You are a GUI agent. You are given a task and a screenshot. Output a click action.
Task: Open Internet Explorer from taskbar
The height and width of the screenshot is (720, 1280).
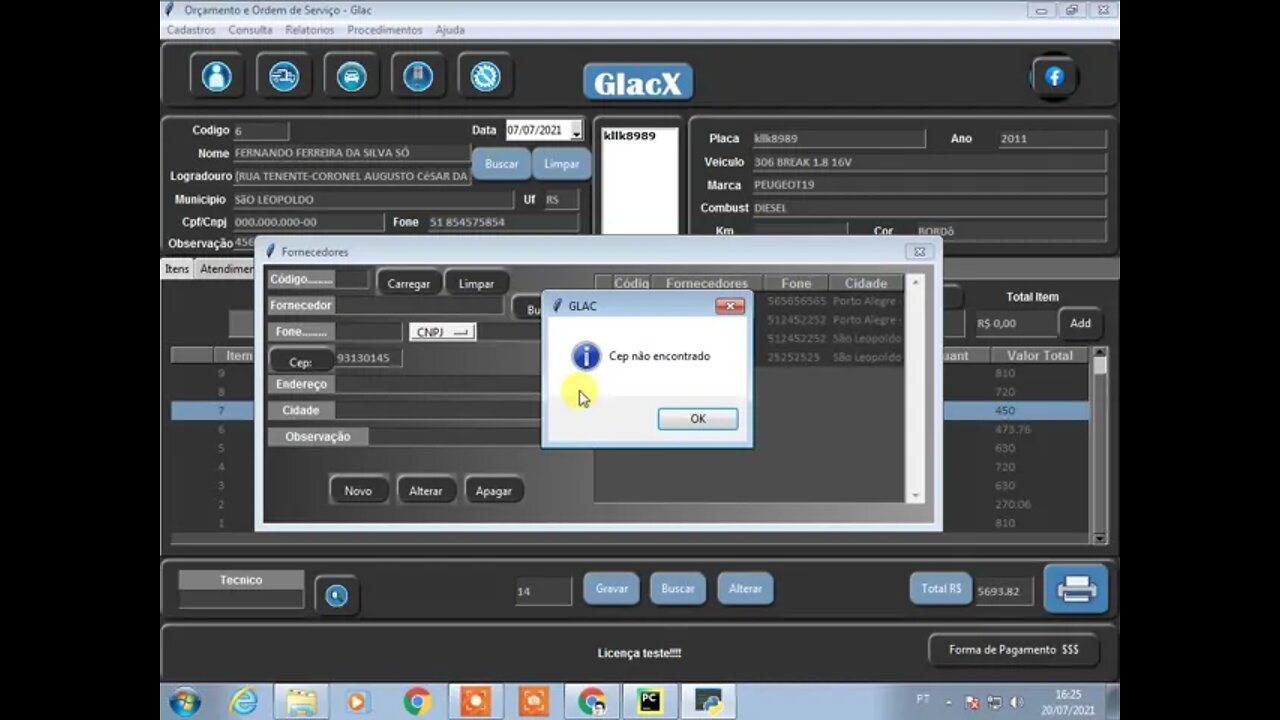pos(243,702)
